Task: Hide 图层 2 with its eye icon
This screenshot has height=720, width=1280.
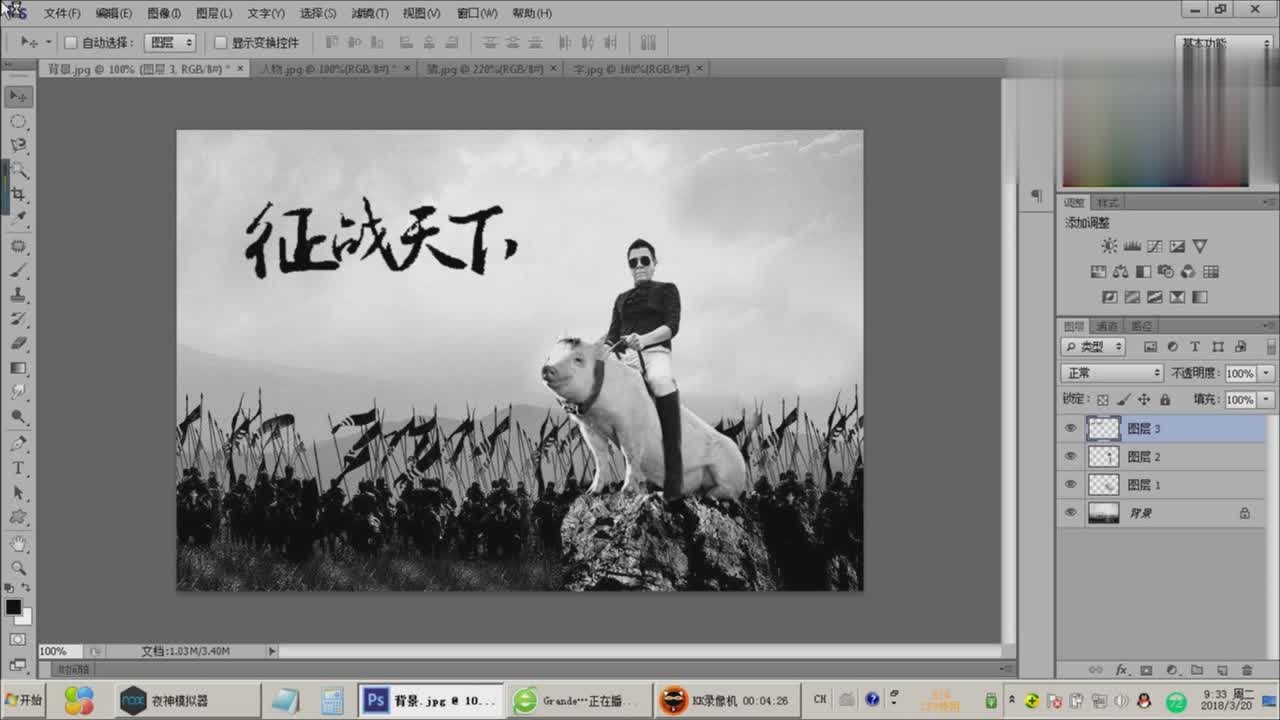Action: coord(1071,456)
